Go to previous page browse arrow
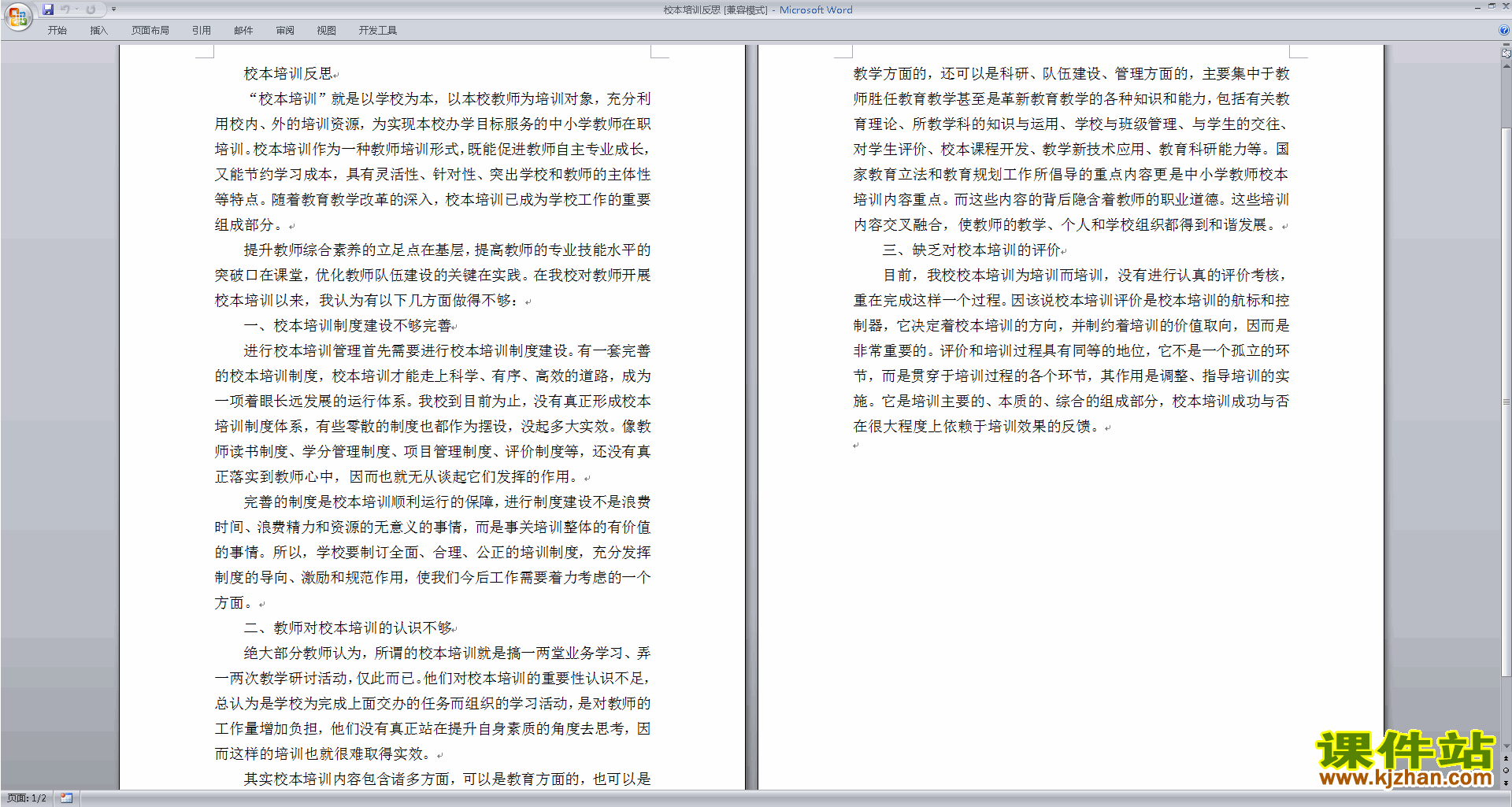 1506,759
